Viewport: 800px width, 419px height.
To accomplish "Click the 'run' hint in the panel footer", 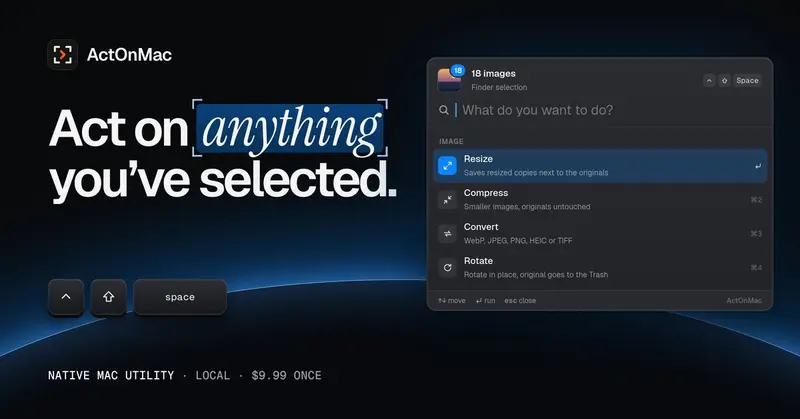I will (x=485, y=301).
